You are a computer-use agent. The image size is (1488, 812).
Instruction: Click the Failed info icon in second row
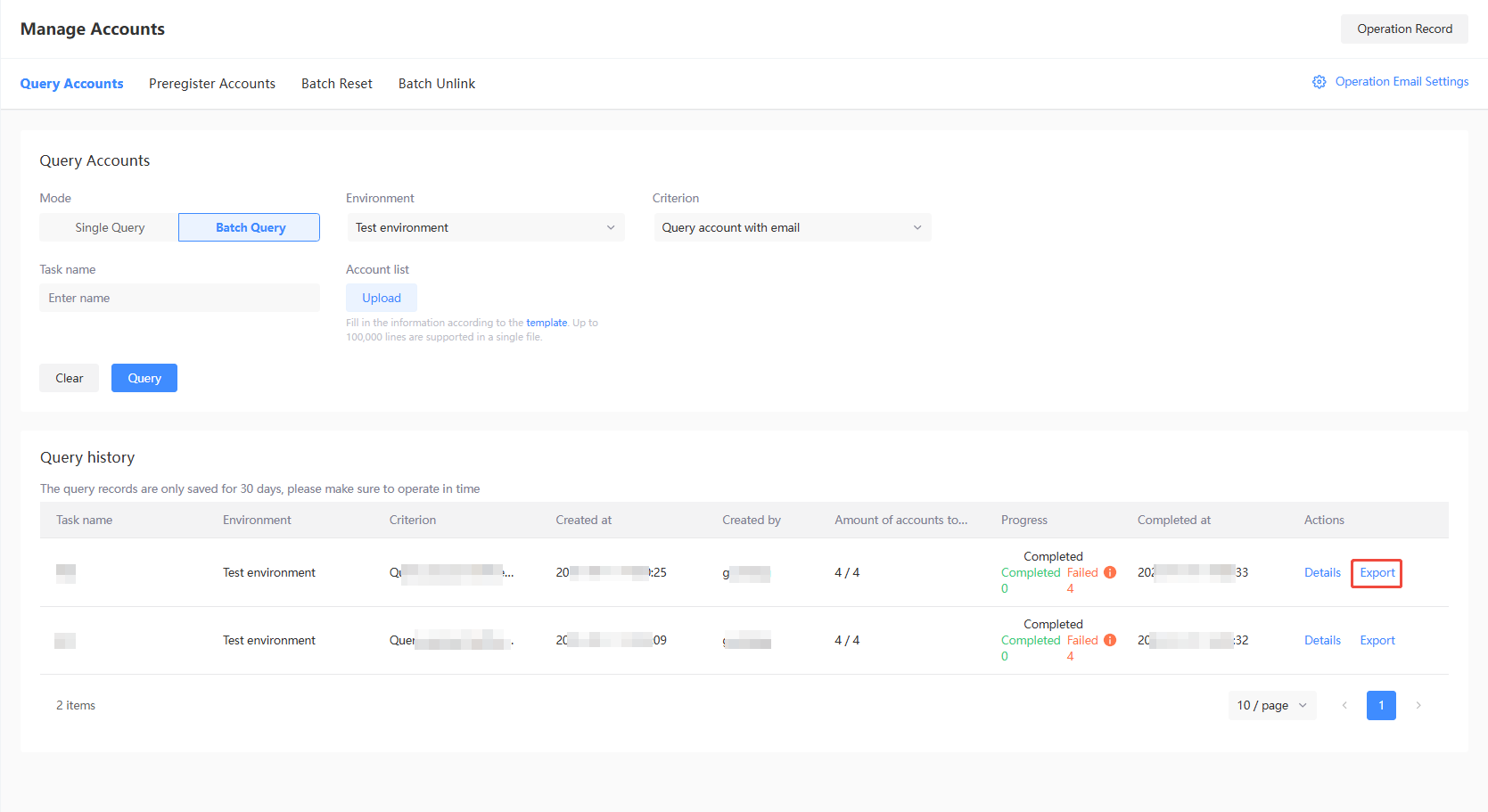(1110, 640)
